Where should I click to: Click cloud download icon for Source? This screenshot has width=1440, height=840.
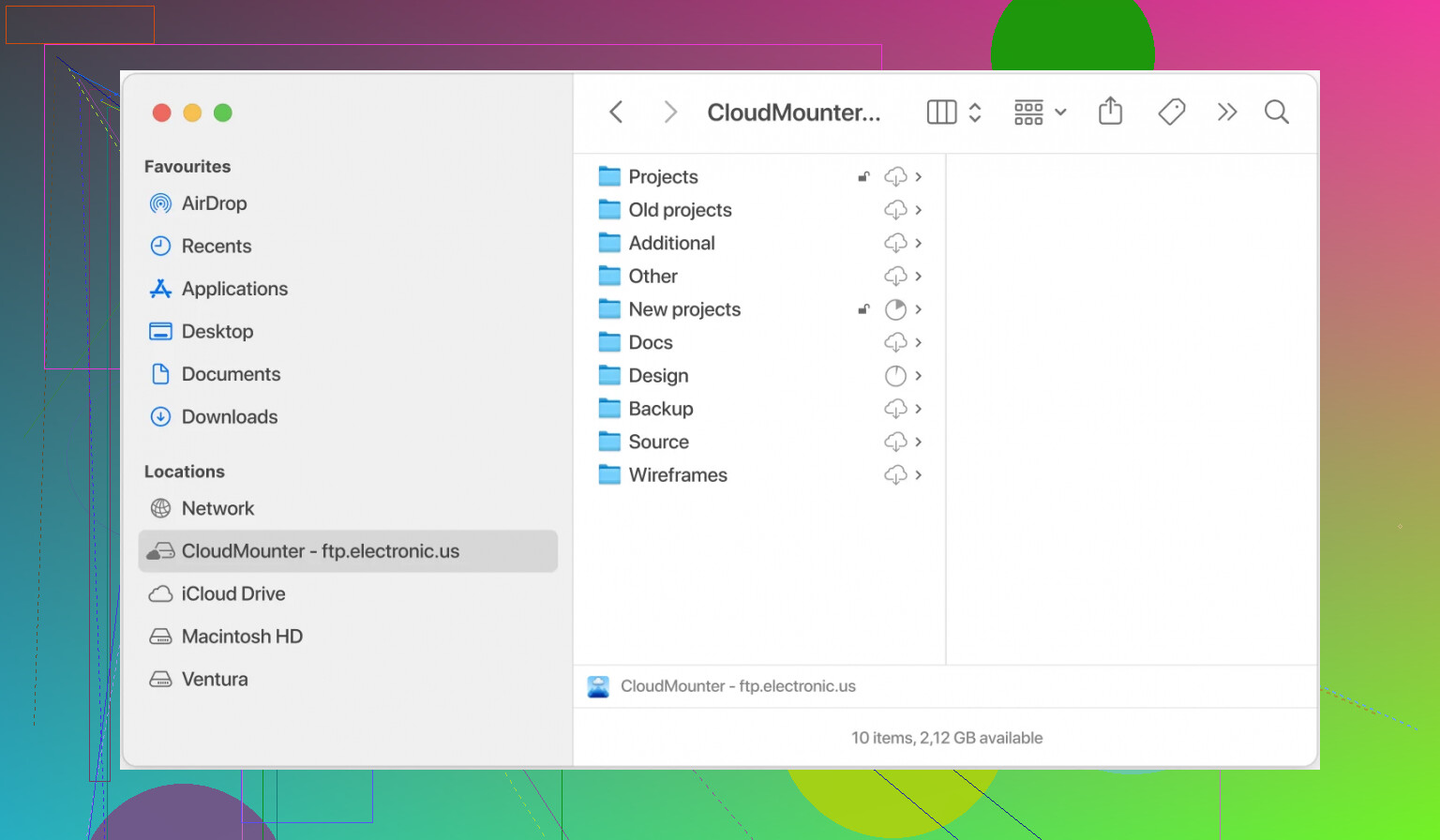(x=895, y=442)
